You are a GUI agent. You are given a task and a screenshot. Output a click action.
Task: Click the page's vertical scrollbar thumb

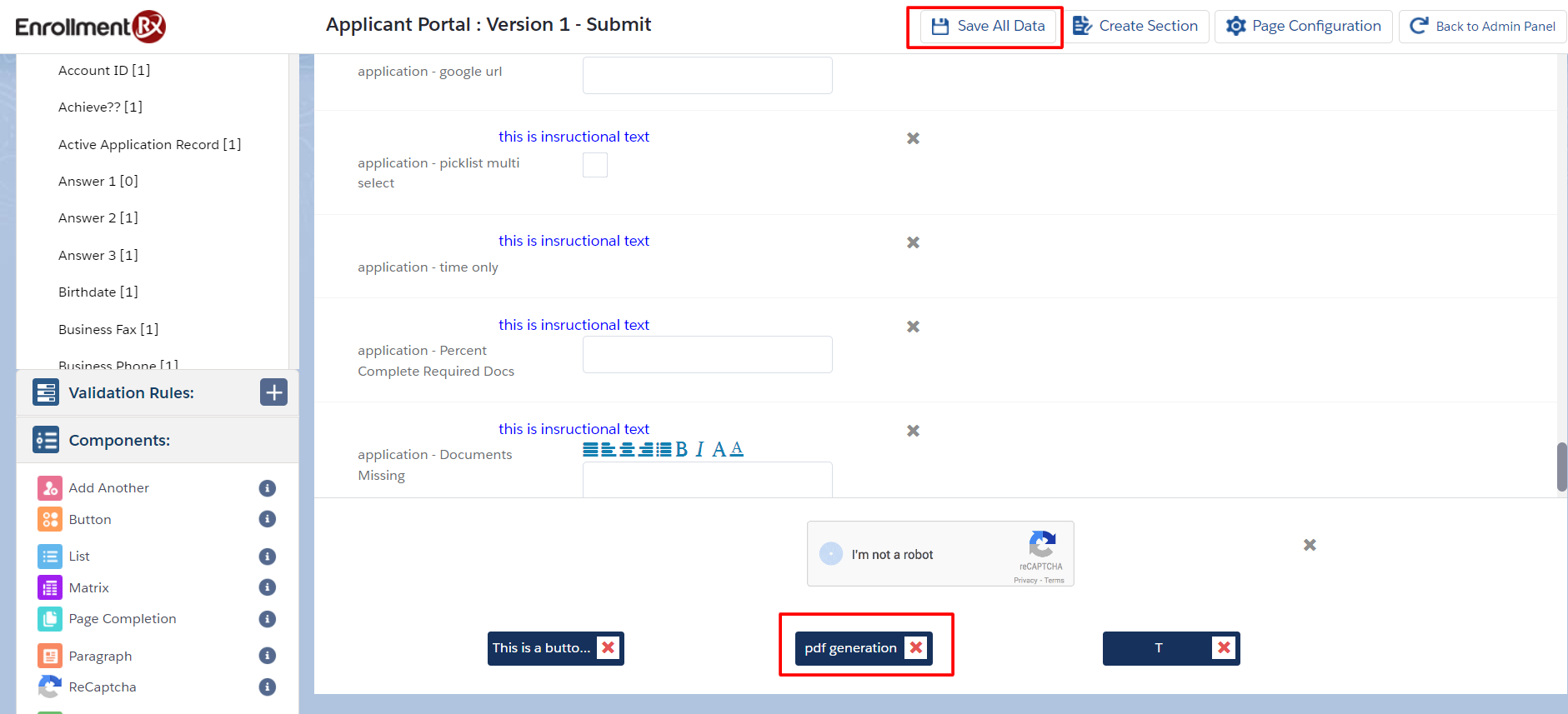point(1561,467)
